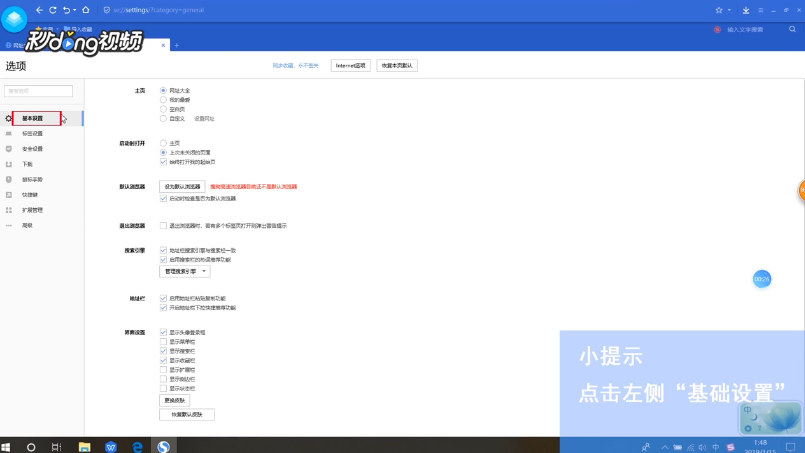Open 标签设置 in sidebar
This screenshot has height=453, width=805.
(32, 134)
